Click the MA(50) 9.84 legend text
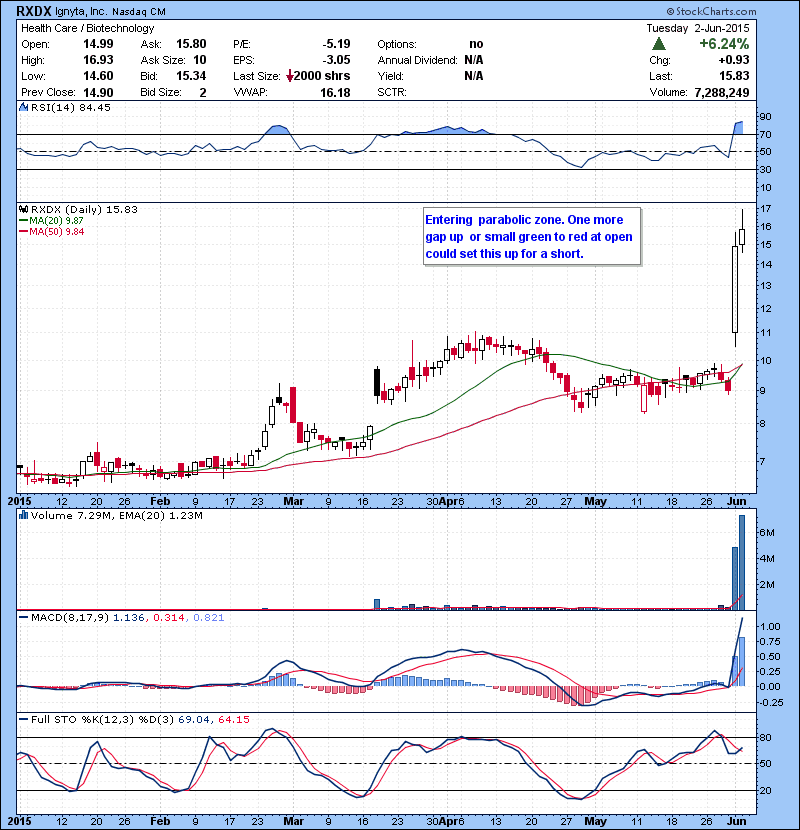This screenshot has width=800, height=830. tap(56, 232)
